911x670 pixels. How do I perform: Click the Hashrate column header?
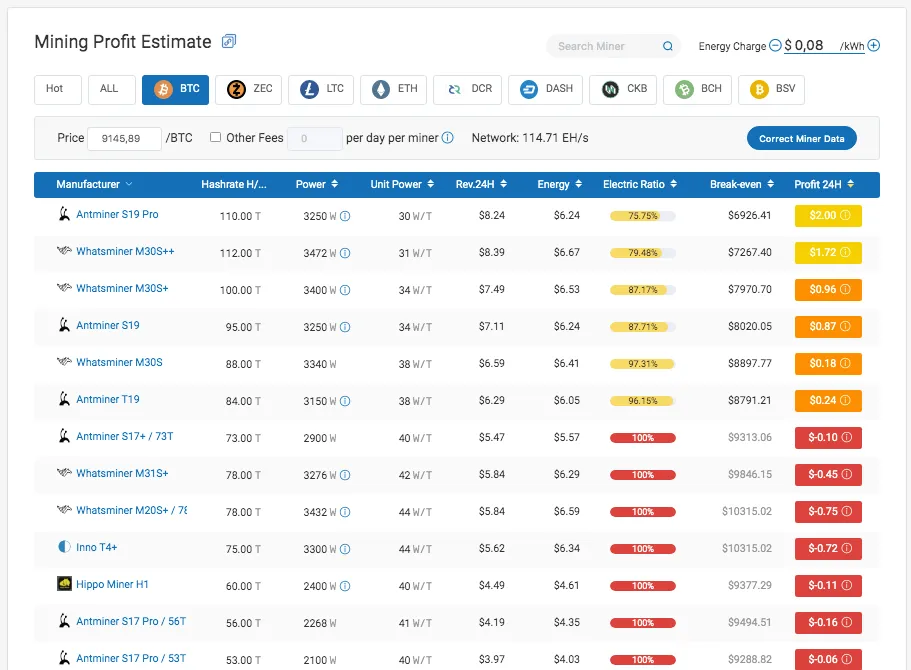[234, 184]
